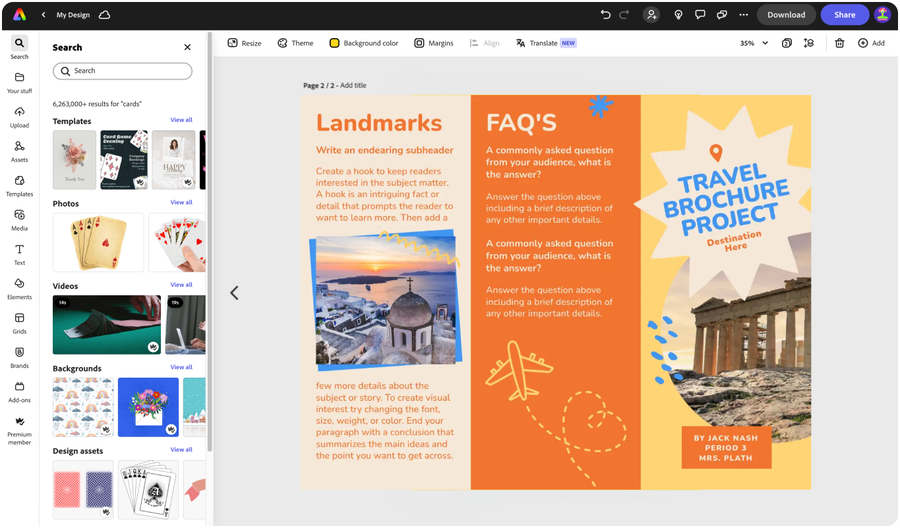Open the Add-ons panel
The width and height of the screenshot is (900, 528).
20,392
